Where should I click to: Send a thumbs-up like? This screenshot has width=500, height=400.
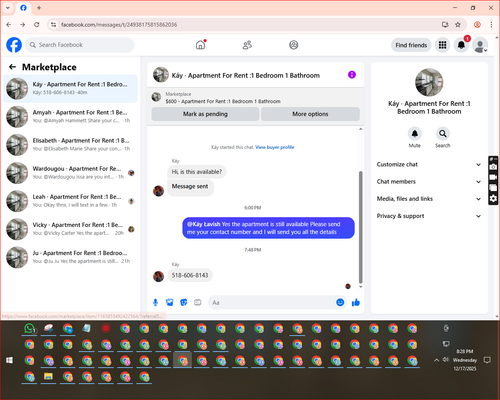point(356,302)
